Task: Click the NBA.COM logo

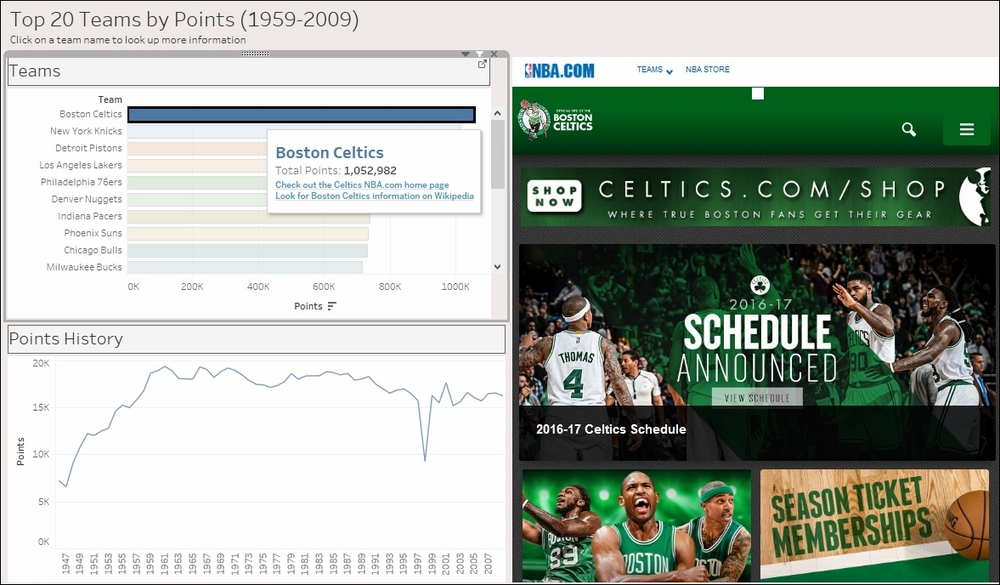Action: [x=559, y=70]
